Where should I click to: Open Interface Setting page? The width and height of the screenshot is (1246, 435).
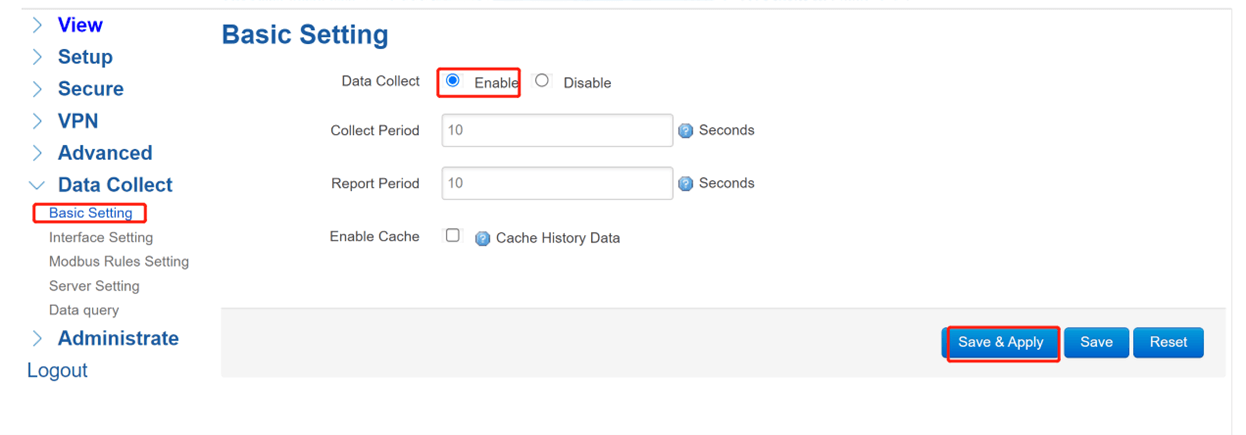point(101,238)
